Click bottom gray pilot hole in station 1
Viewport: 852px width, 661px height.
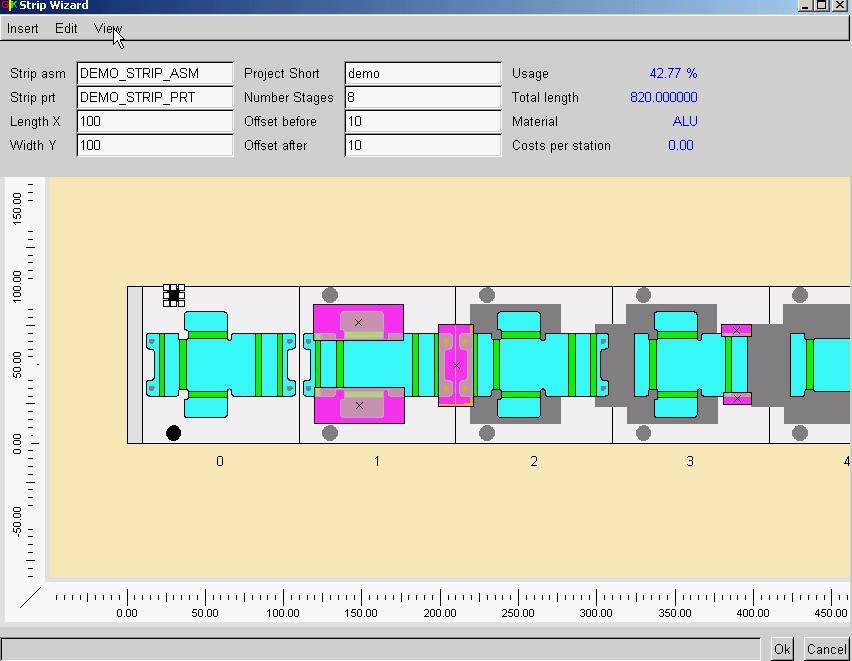(x=330, y=433)
